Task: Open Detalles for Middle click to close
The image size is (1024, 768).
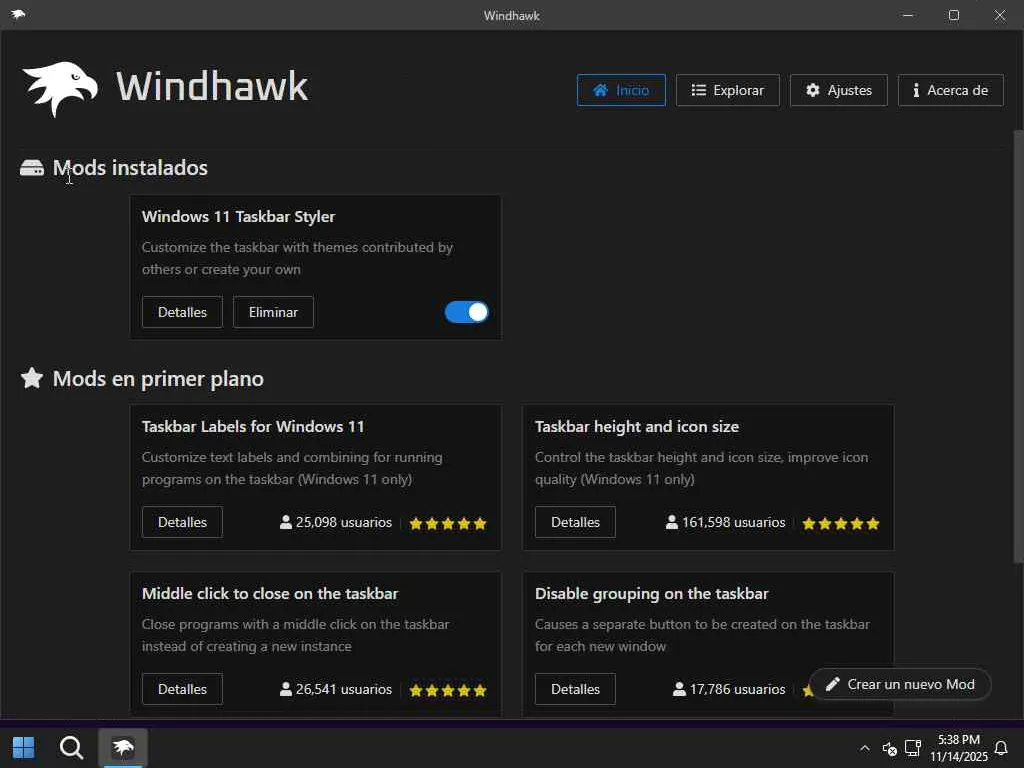Action: (182, 689)
